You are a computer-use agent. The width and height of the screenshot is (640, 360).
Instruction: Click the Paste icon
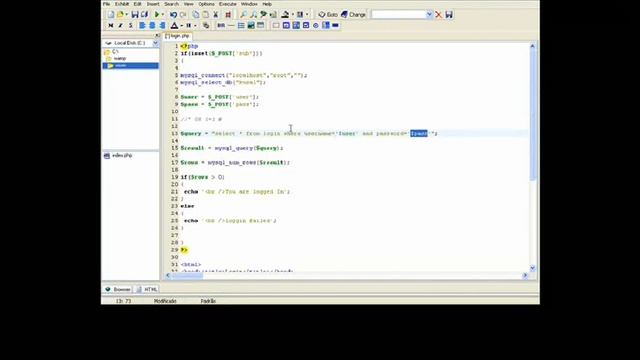(x=206, y=15)
